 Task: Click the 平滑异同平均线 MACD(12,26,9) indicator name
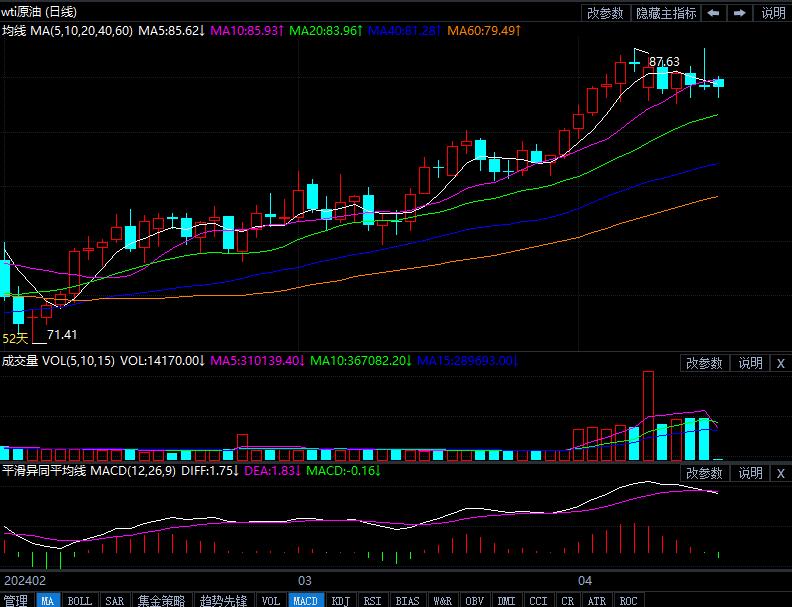[x=89, y=471]
